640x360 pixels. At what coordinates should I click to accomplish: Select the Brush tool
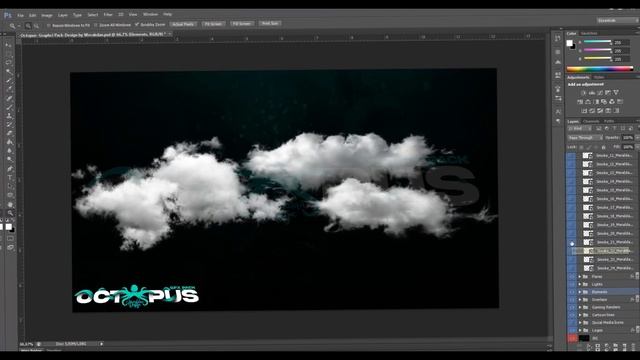9,107
